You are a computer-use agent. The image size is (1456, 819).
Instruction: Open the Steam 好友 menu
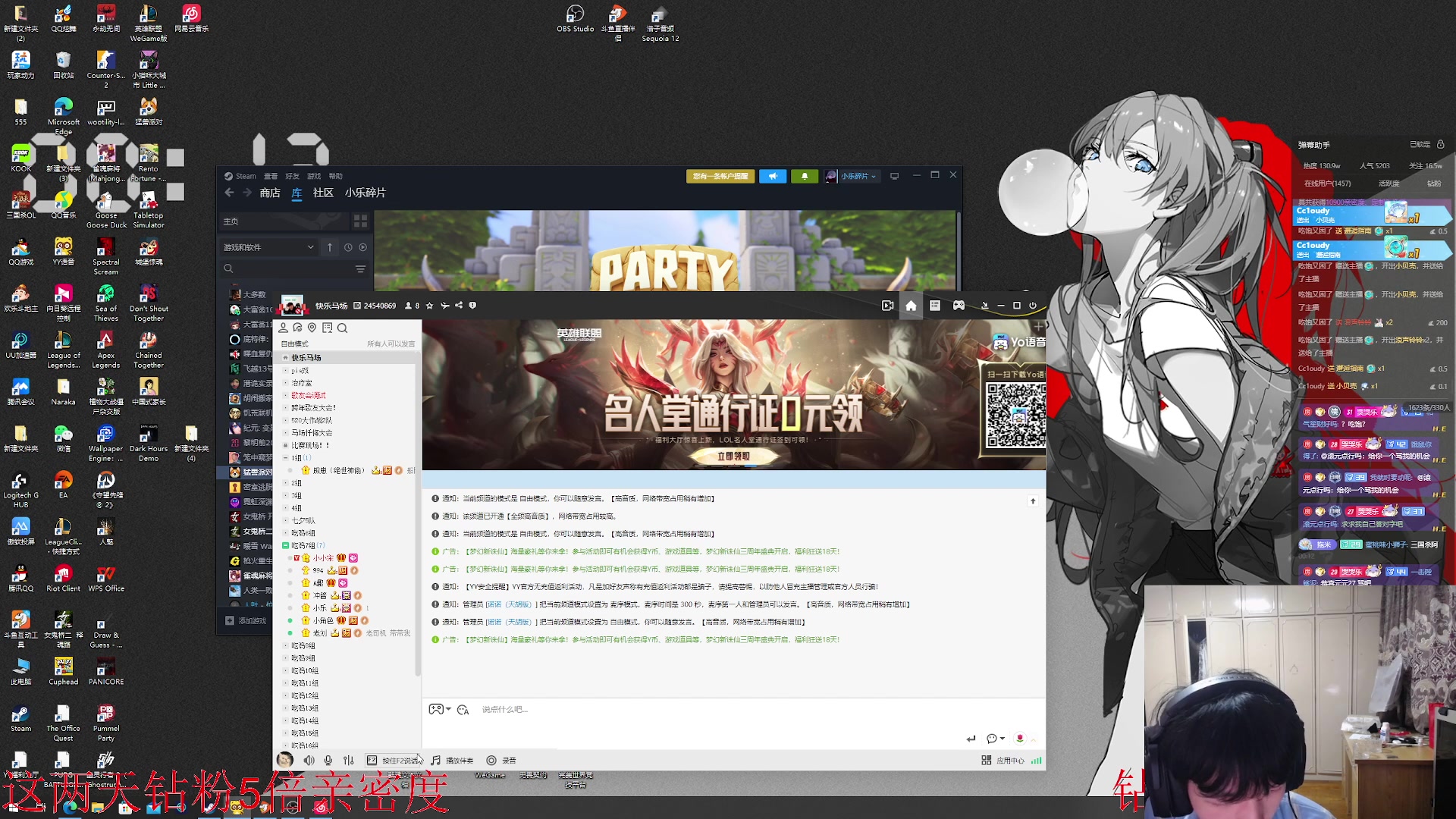[292, 176]
